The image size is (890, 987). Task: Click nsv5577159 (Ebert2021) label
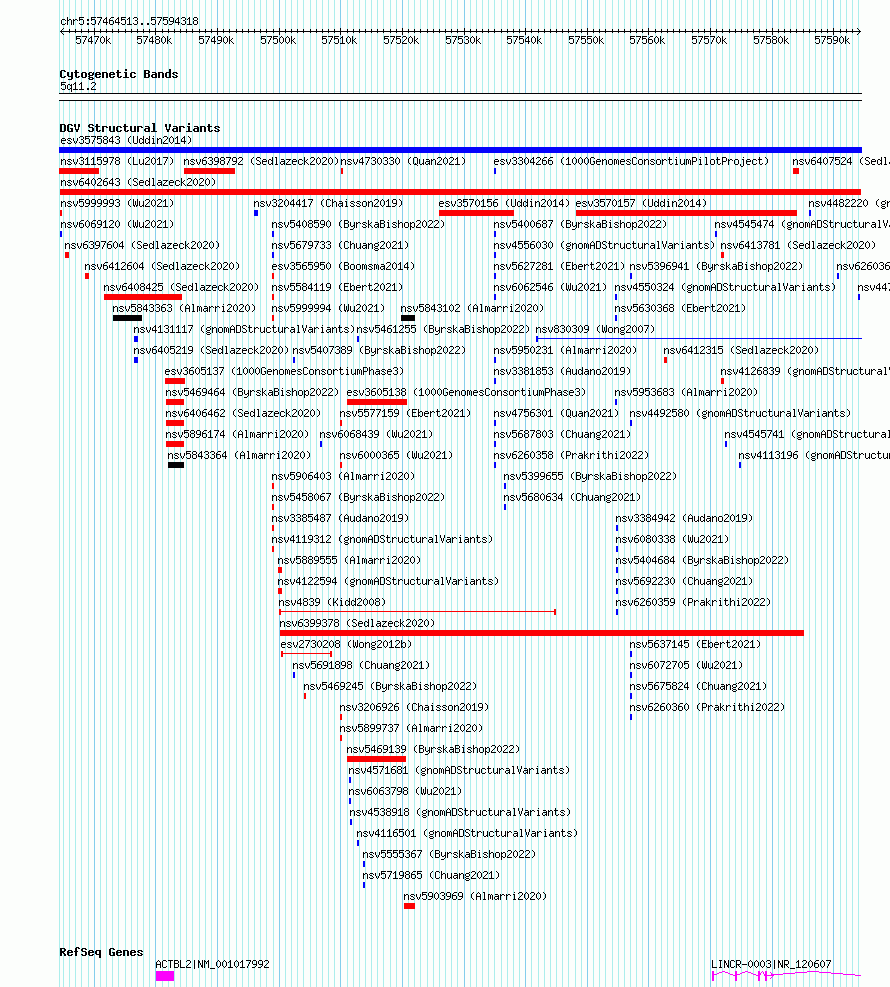pyautogui.click(x=405, y=413)
